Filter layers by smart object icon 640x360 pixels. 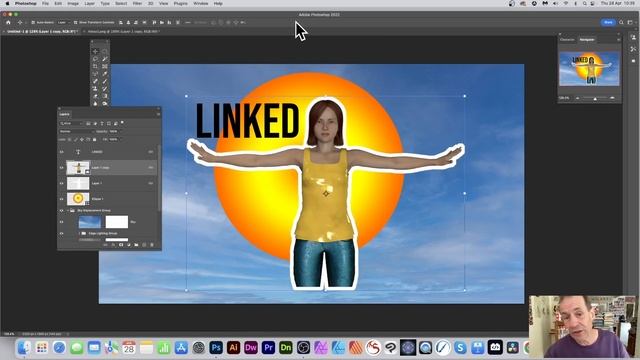(116, 123)
